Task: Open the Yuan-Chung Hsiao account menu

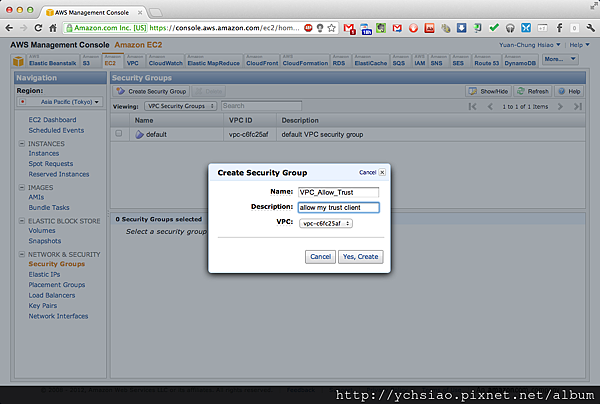Action: coord(530,45)
